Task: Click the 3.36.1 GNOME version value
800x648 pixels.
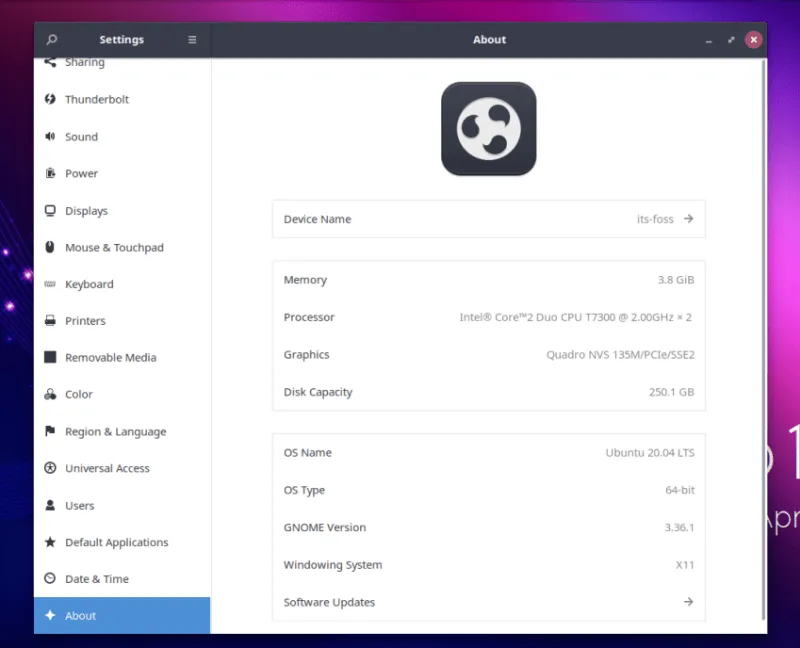Action: 679,527
